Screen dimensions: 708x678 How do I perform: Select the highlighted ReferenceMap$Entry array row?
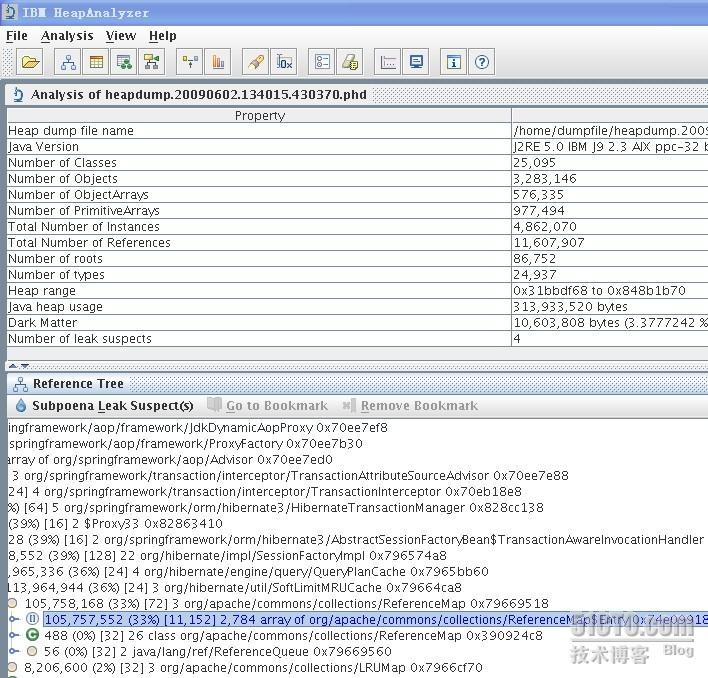(x=376, y=619)
